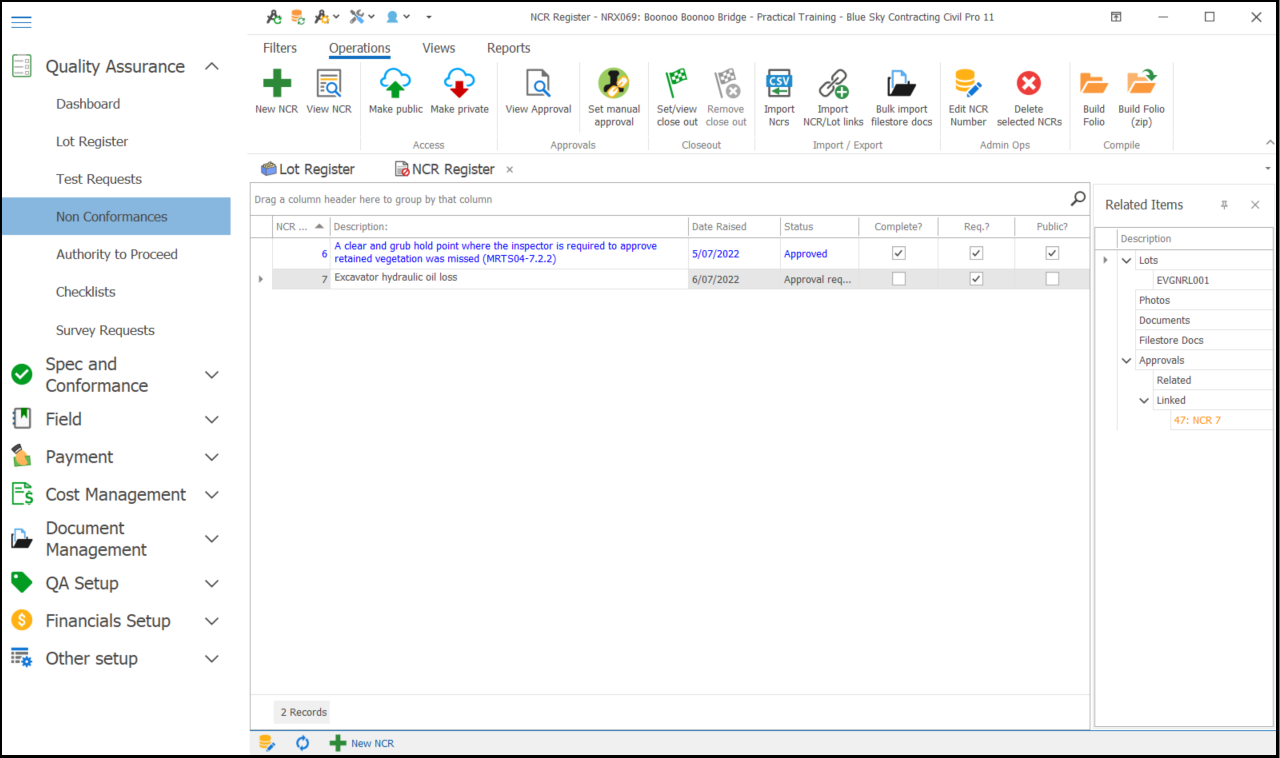1280x758 pixels.
Task: Select lot EVGNRL001 in Related Items
Action: [x=1182, y=281]
